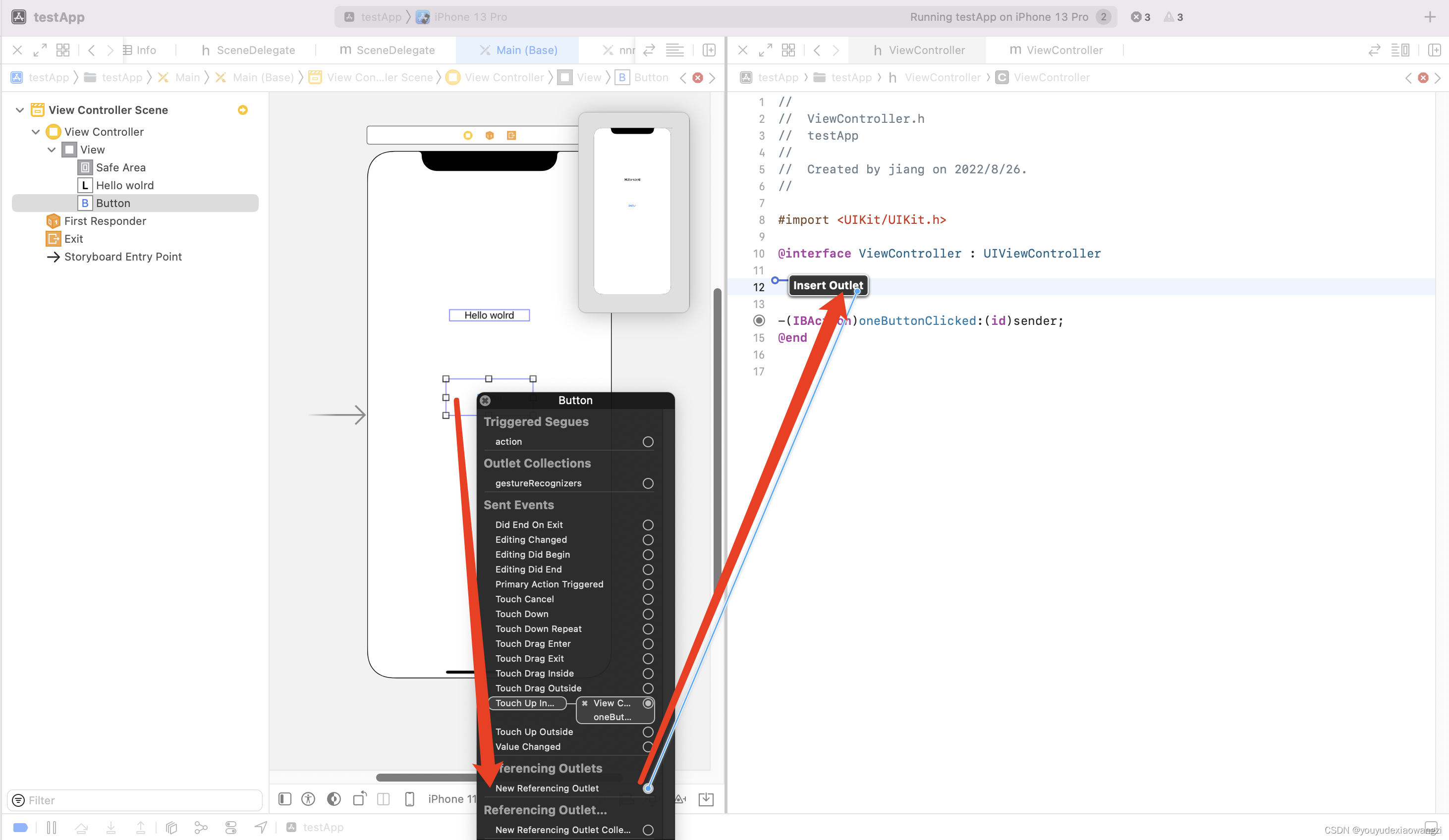Open the related items grid in right editor
Screen dimensions: 1449x840
[788, 50]
